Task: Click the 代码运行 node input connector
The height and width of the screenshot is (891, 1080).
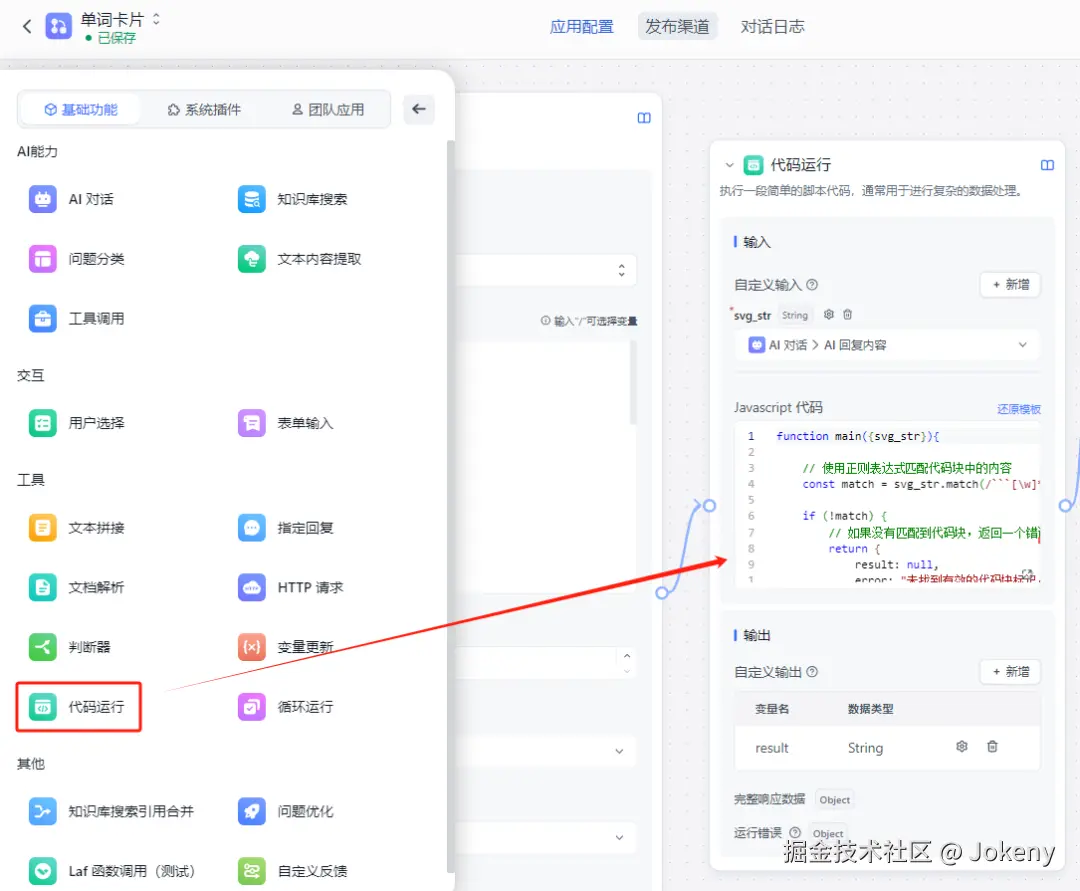Action: coord(709,505)
